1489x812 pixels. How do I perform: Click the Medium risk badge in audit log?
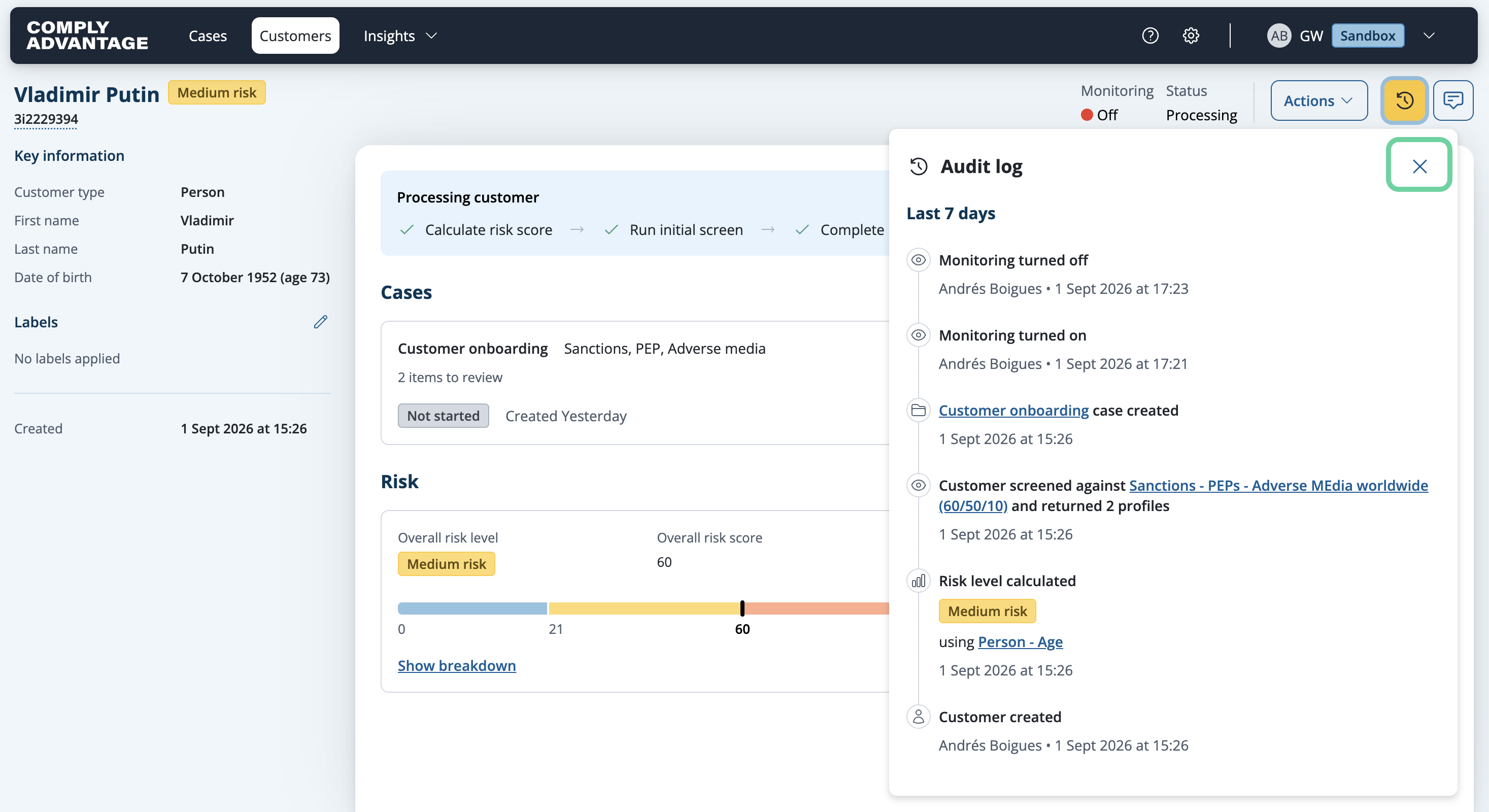tap(987, 611)
